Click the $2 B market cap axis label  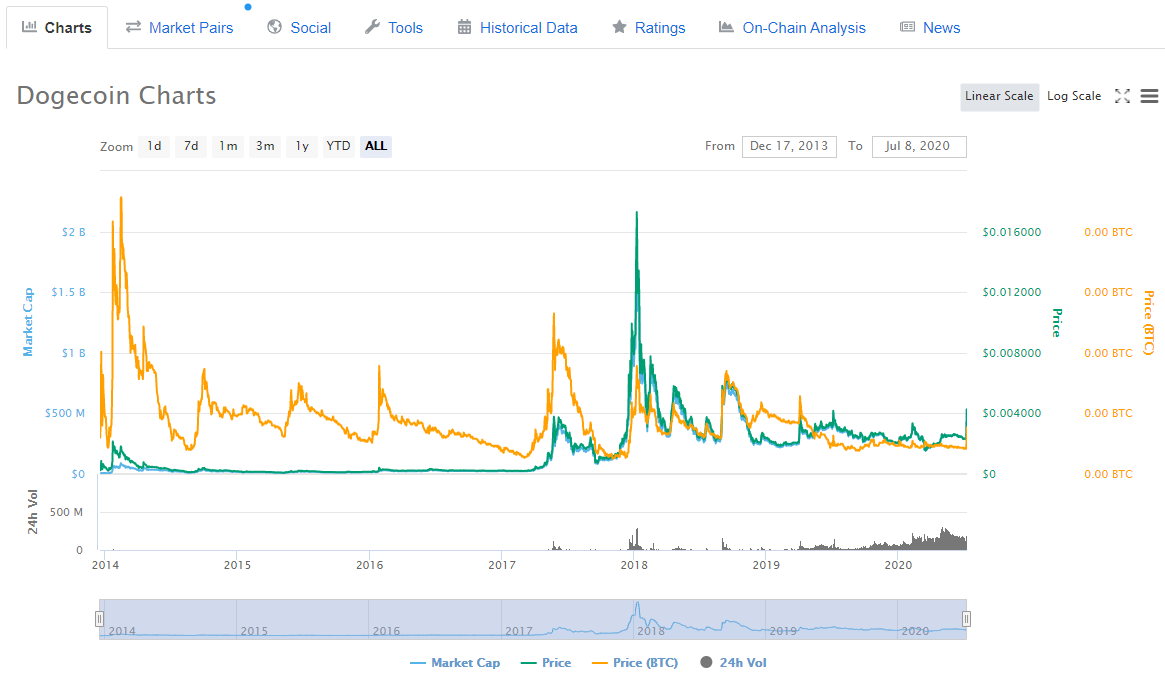point(74,233)
